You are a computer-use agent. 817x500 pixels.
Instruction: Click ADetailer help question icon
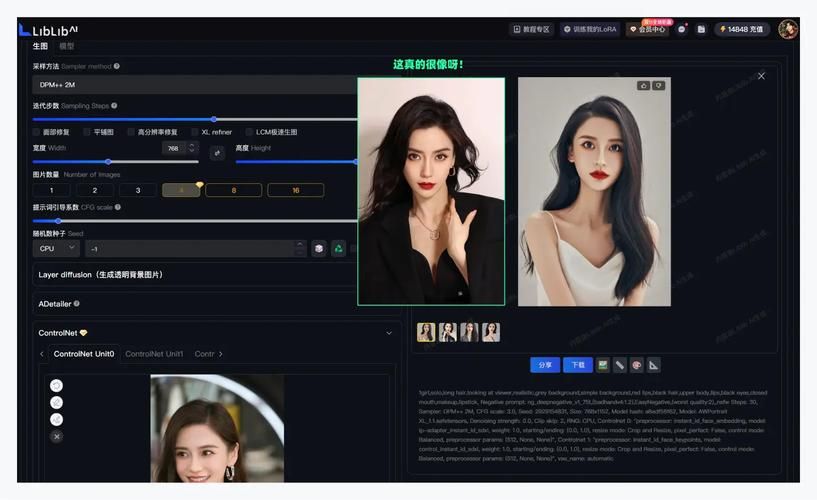click(x=77, y=304)
